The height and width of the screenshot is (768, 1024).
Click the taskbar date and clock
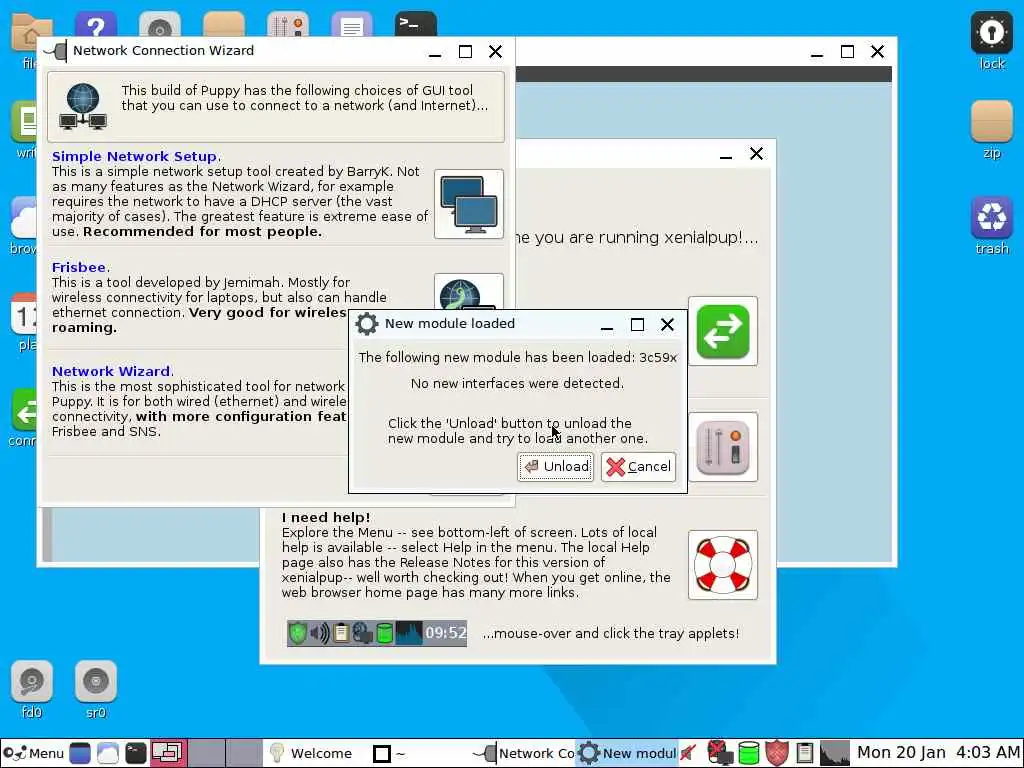tap(938, 753)
